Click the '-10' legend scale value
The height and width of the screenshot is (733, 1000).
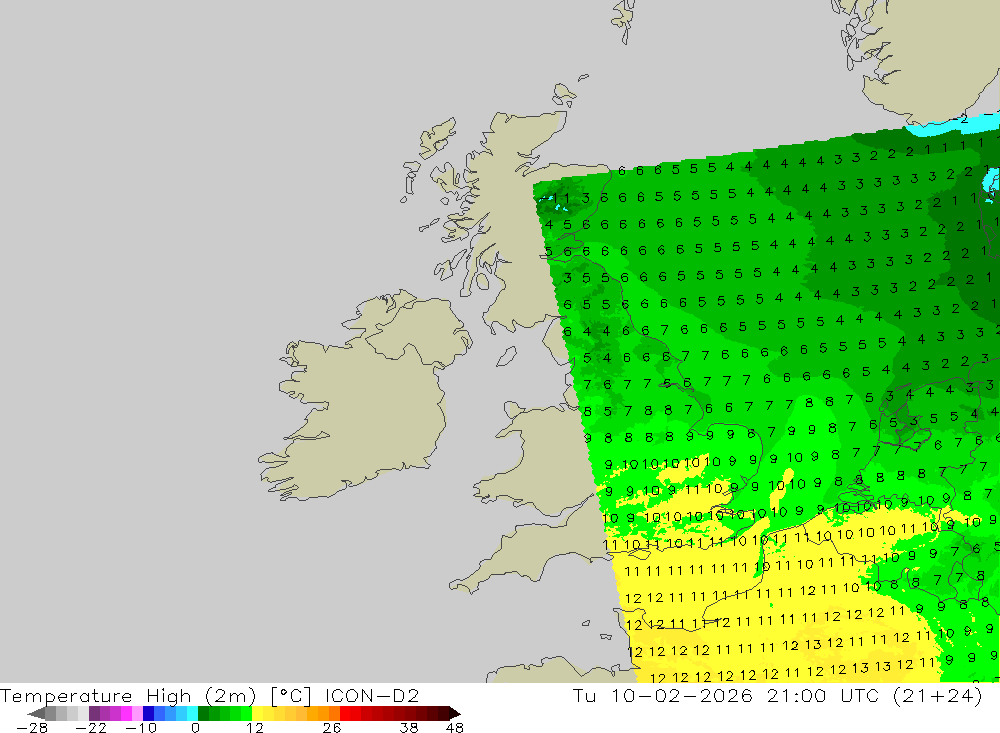(x=141, y=728)
